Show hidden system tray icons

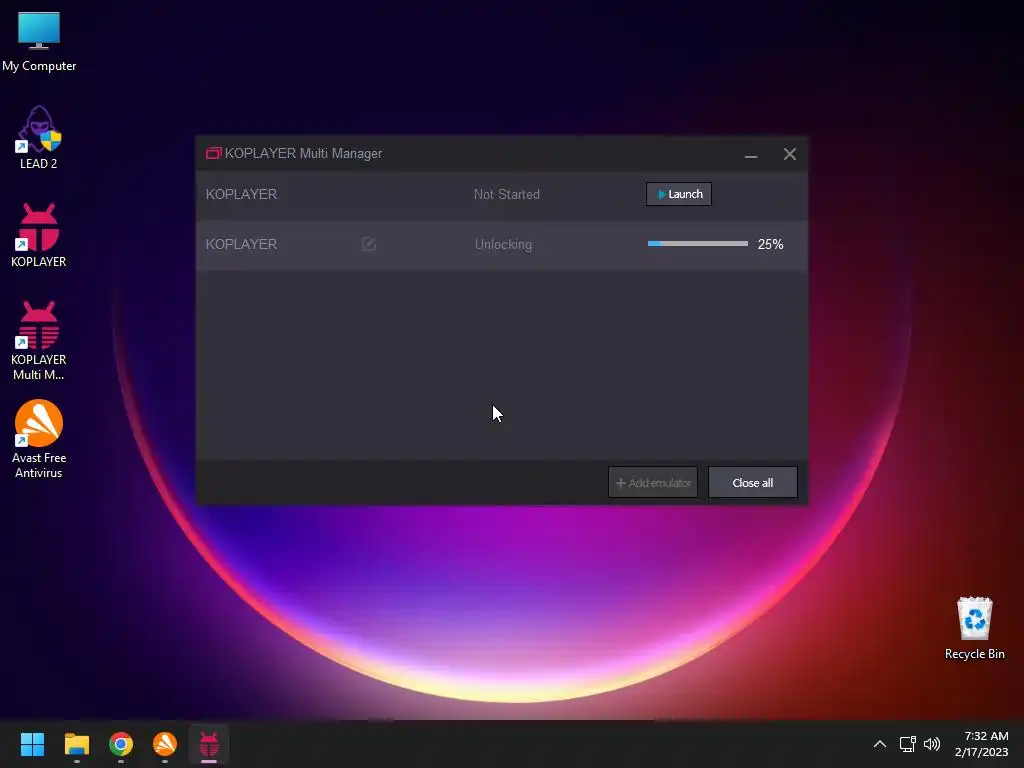(880, 744)
